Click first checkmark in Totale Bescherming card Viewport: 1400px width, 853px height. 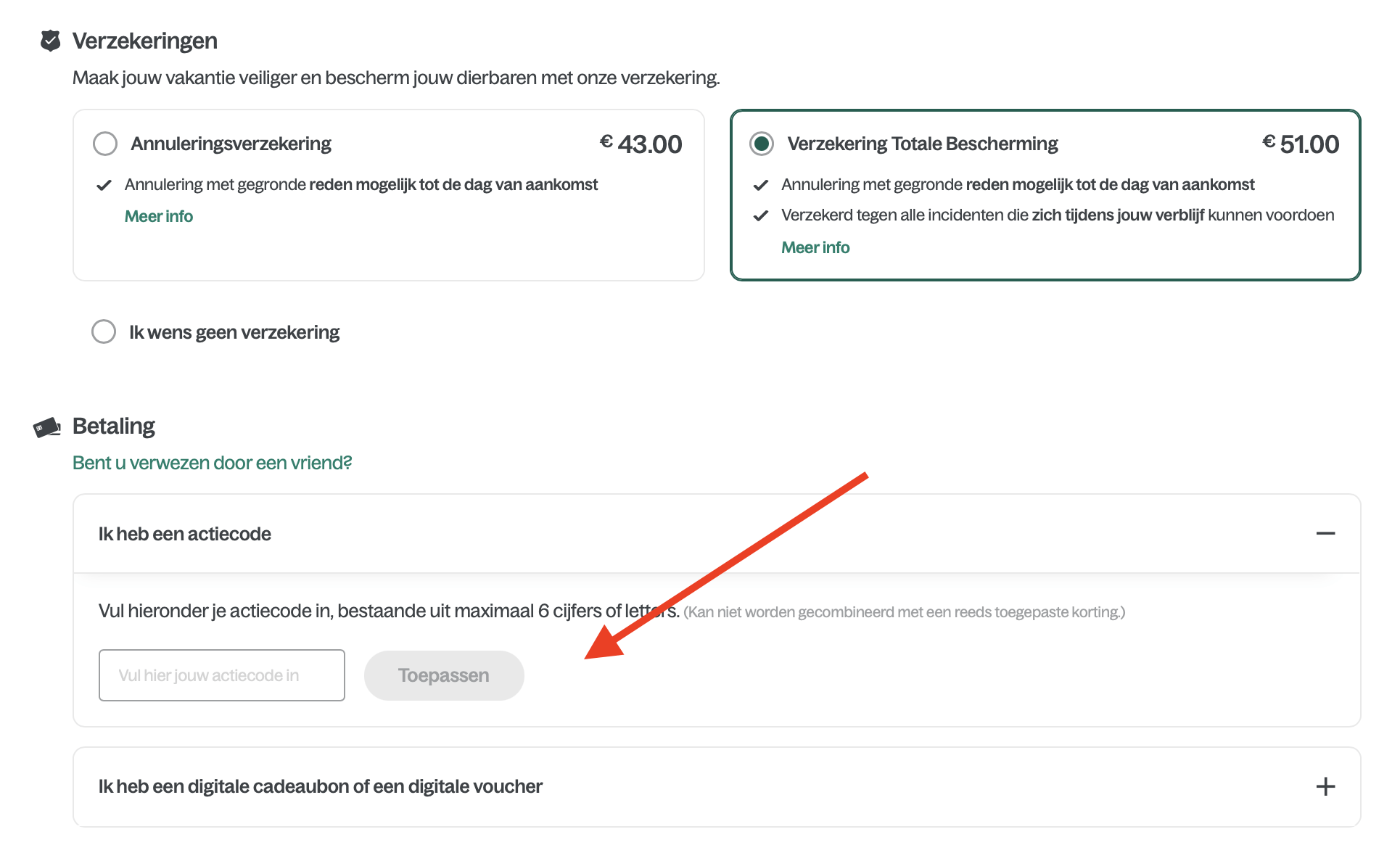click(761, 185)
